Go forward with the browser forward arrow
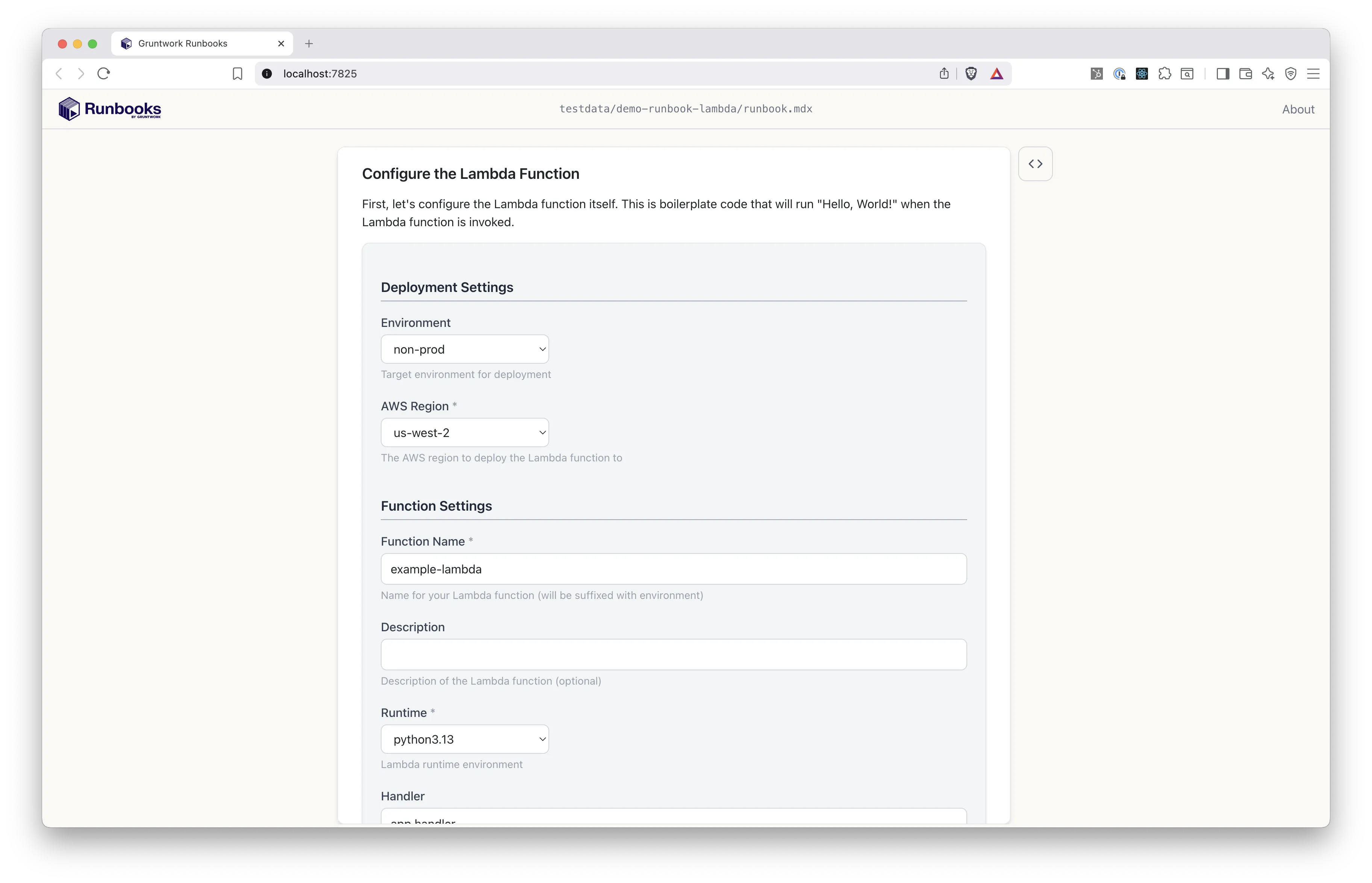Viewport: 1372px width, 883px height. pos(81,73)
